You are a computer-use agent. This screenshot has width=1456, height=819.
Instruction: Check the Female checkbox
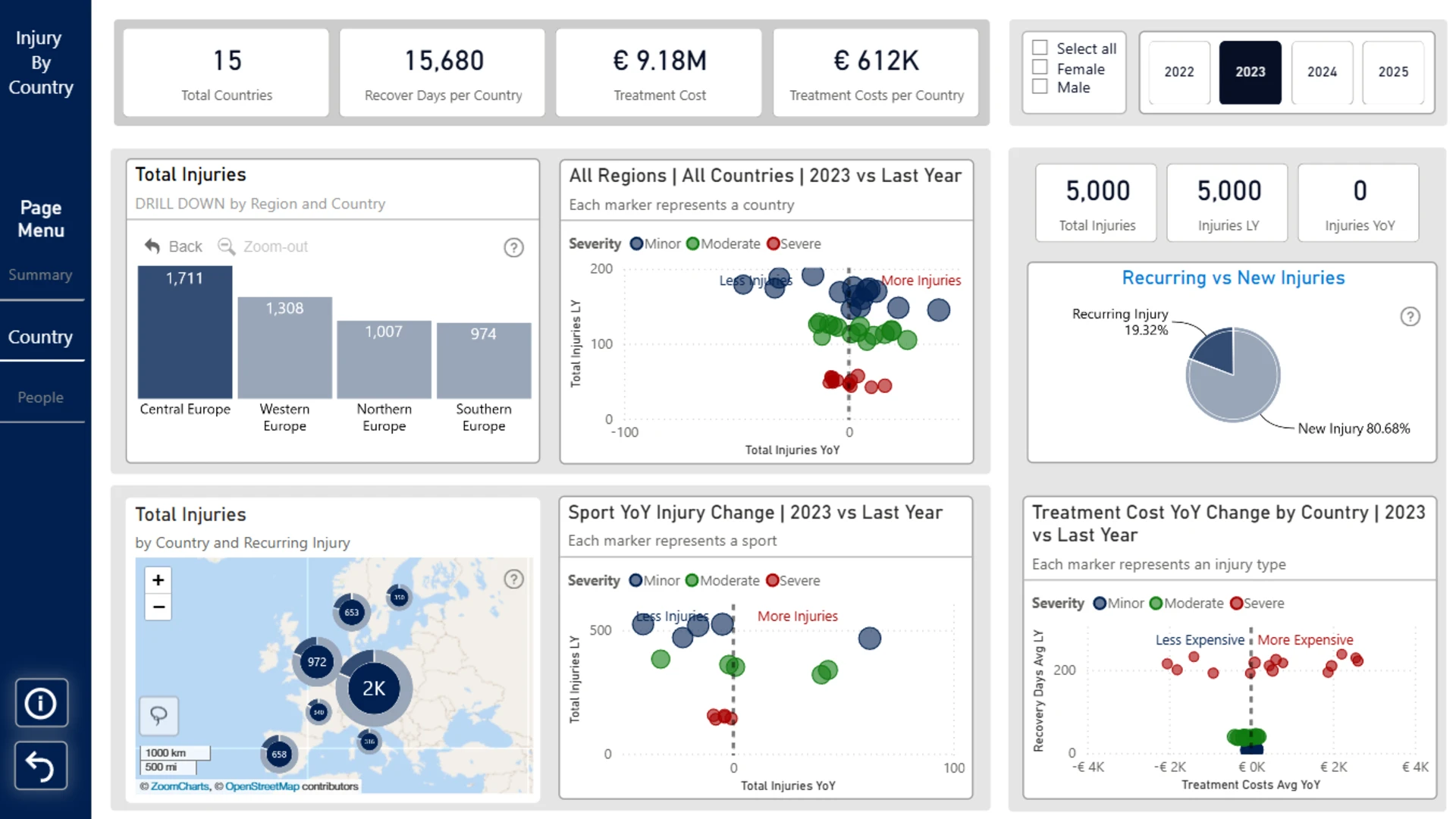1040,67
